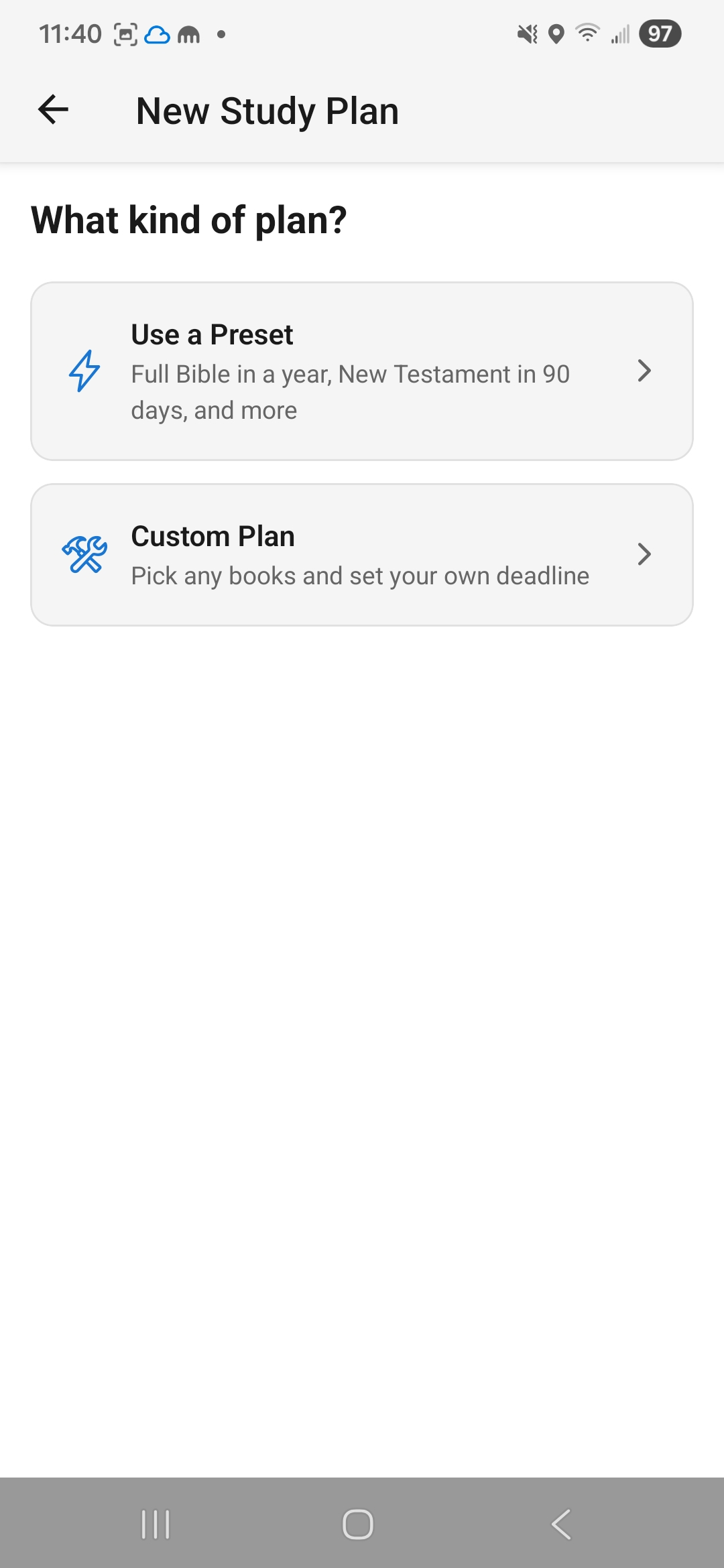Choose the "Custom Plan" title
This screenshot has height=1568, width=724.
click(x=213, y=536)
